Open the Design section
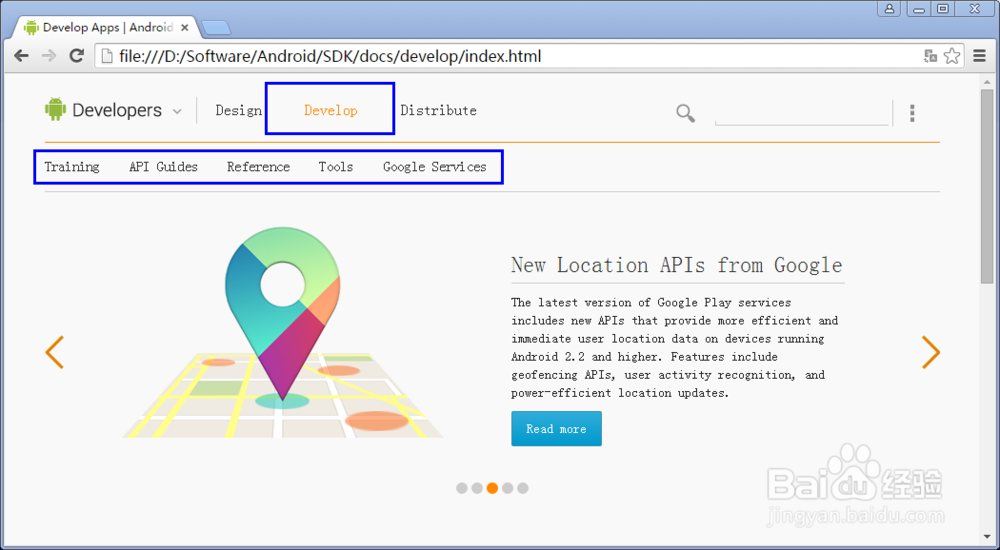Screen dimensions: 1000x550 point(239,110)
